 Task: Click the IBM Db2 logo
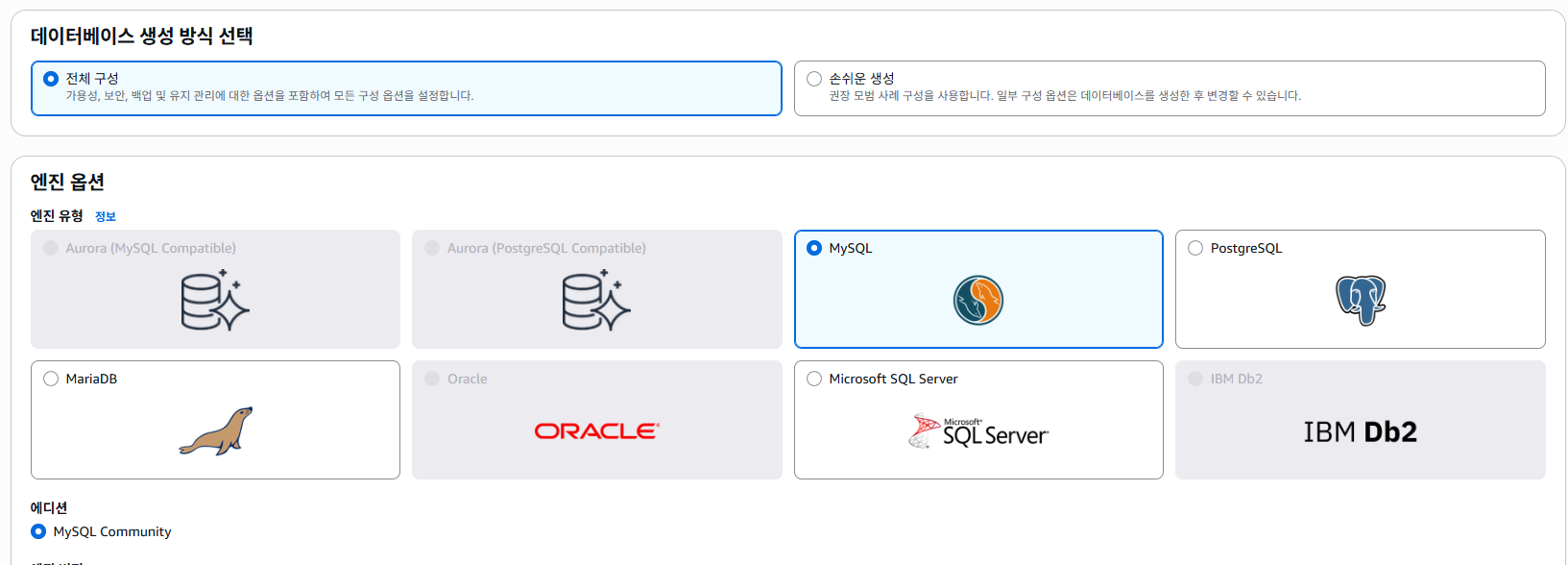click(1360, 432)
